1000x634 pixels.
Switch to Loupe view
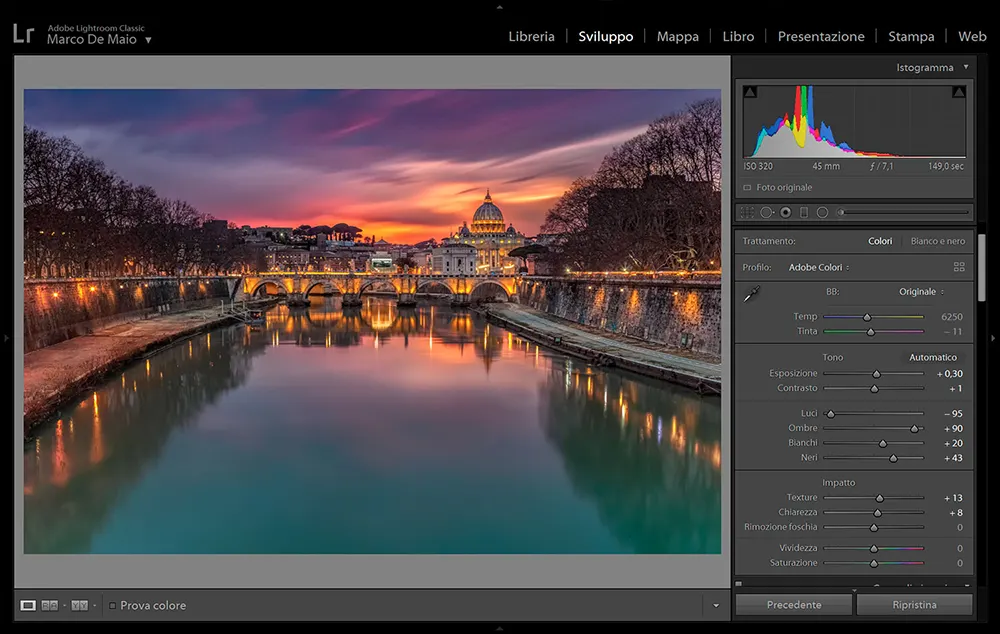point(29,604)
